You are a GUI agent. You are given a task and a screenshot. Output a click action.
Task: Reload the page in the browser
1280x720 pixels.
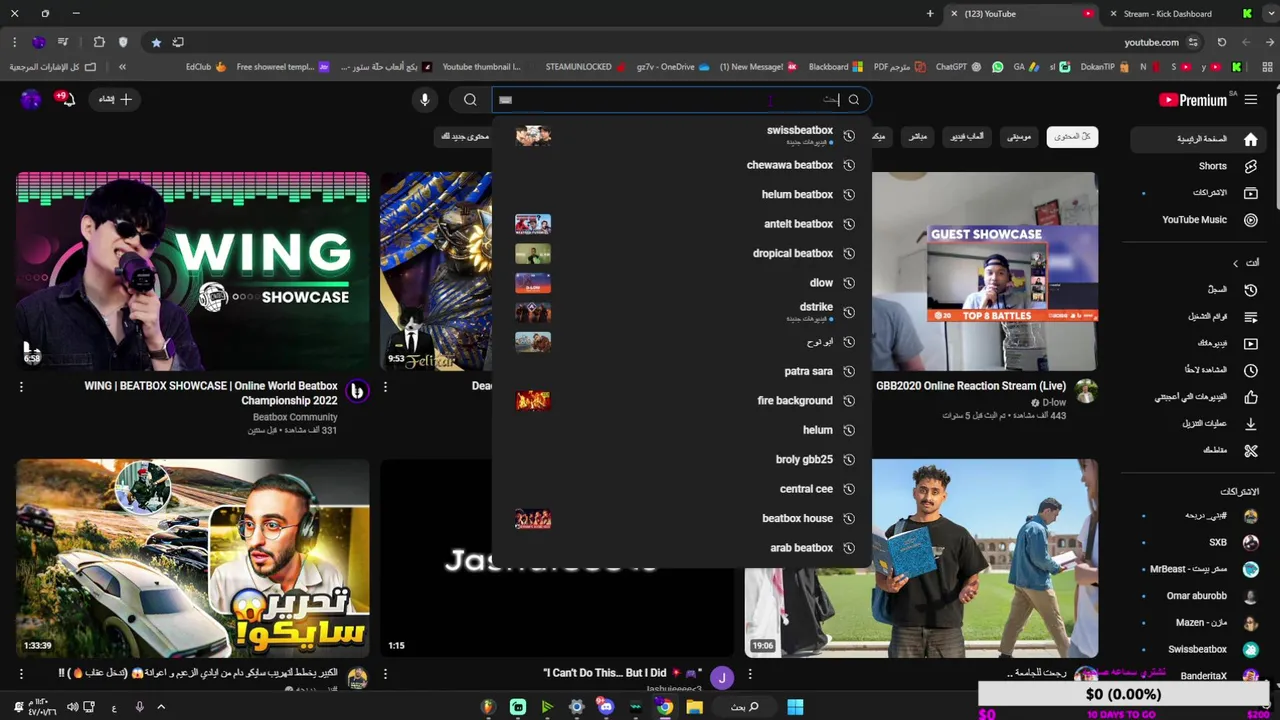(1222, 42)
